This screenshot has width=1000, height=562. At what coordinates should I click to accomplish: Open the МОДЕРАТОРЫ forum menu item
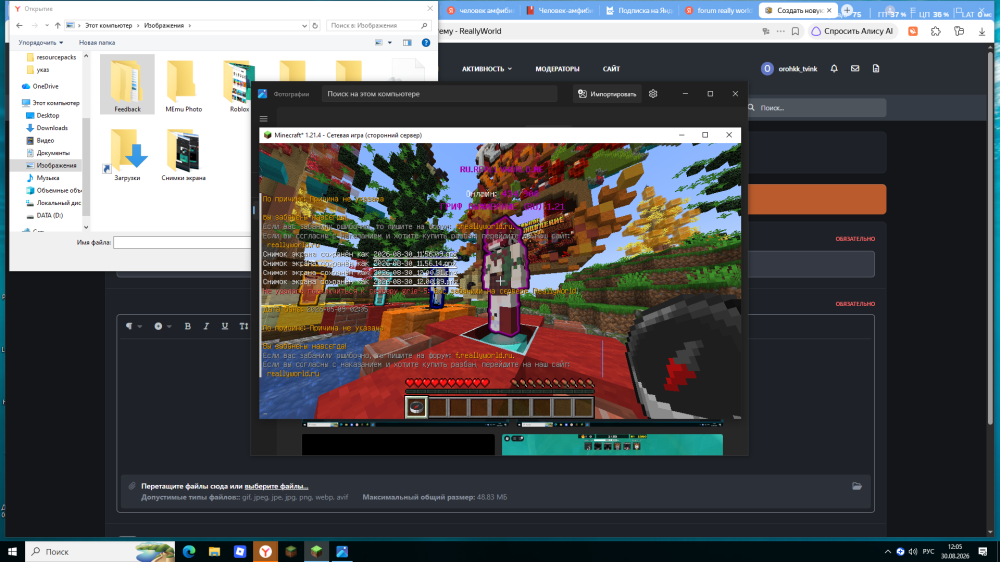click(x=557, y=69)
